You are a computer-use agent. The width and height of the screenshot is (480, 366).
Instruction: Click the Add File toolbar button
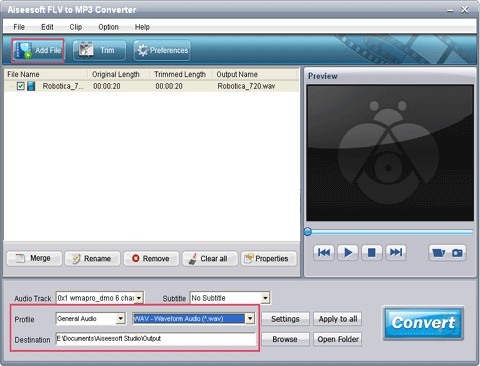pos(38,50)
